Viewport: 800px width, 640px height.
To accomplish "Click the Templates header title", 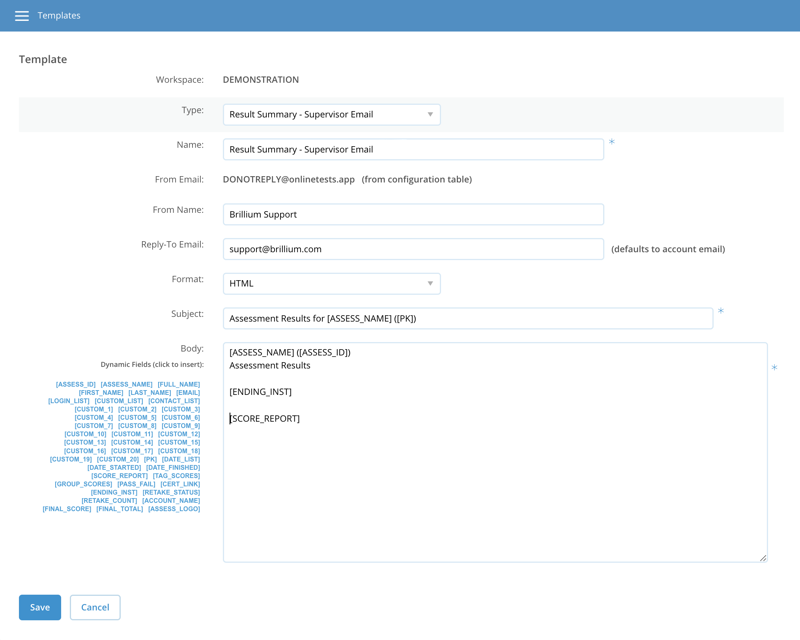I will click(59, 16).
